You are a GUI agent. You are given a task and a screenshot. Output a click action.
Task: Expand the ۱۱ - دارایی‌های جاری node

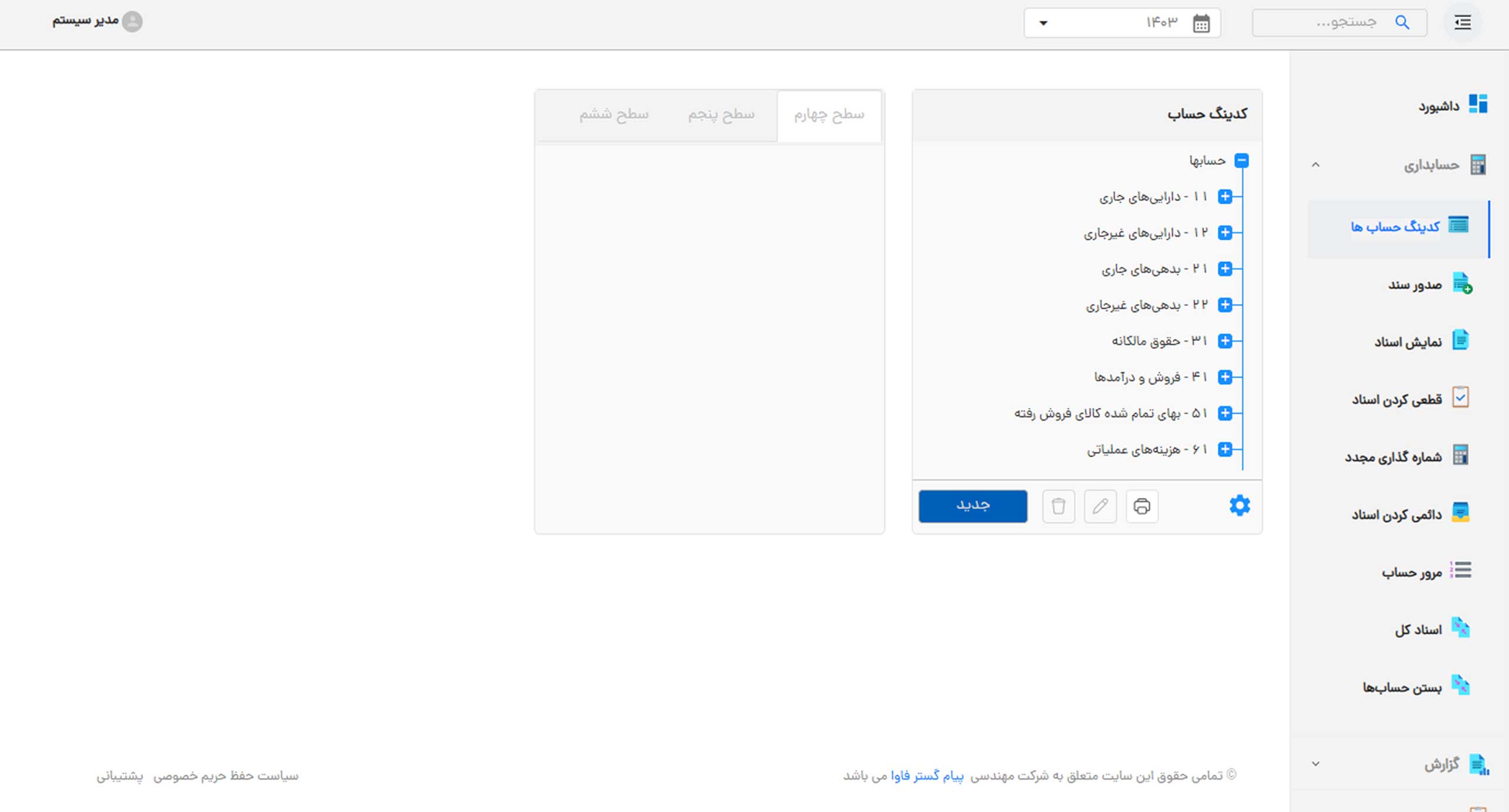[1225, 196]
